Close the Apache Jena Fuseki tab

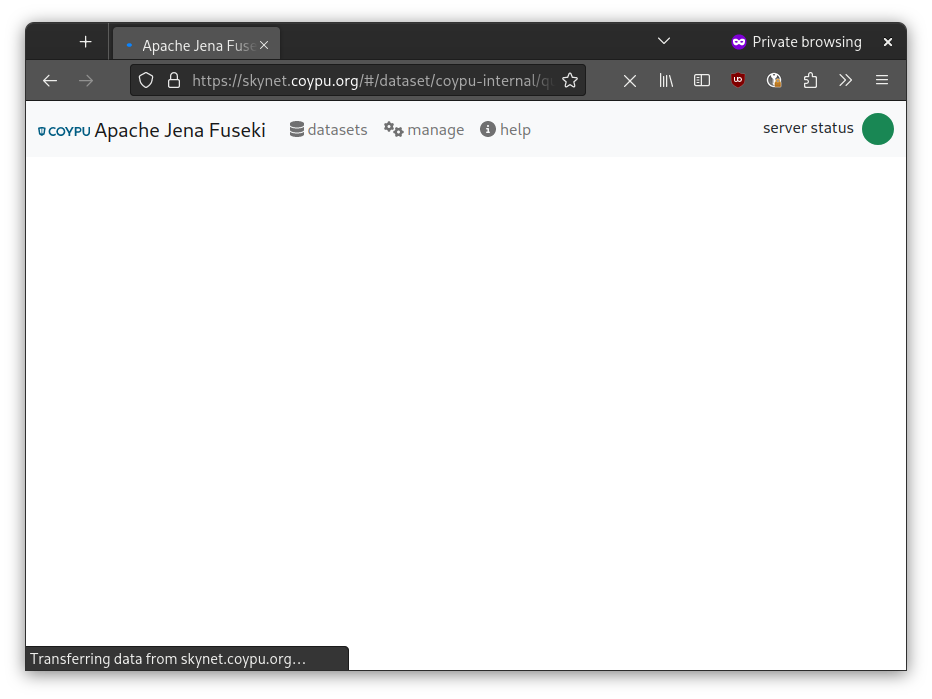coord(264,45)
